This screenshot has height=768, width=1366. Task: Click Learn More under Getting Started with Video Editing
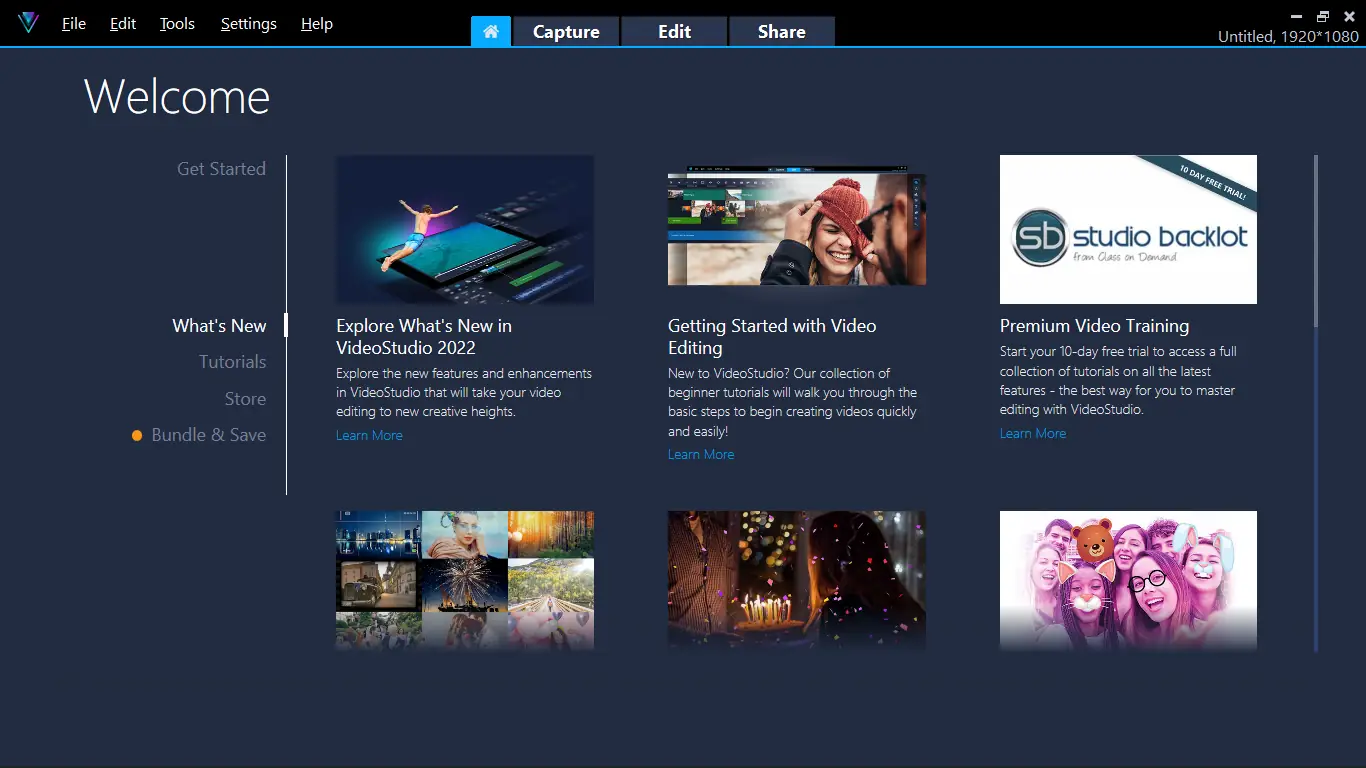coord(701,454)
